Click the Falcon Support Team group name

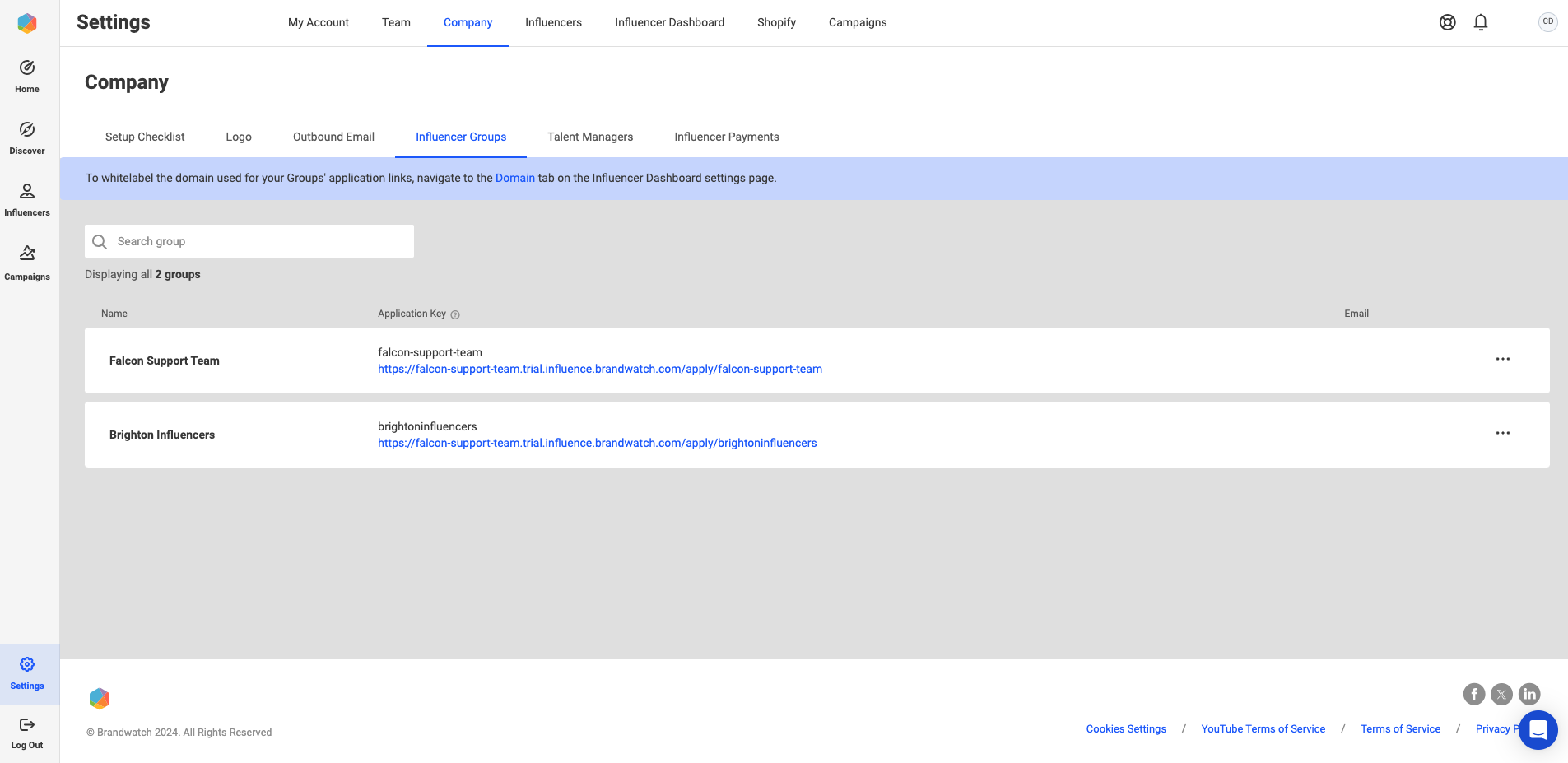pyautogui.click(x=165, y=361)
